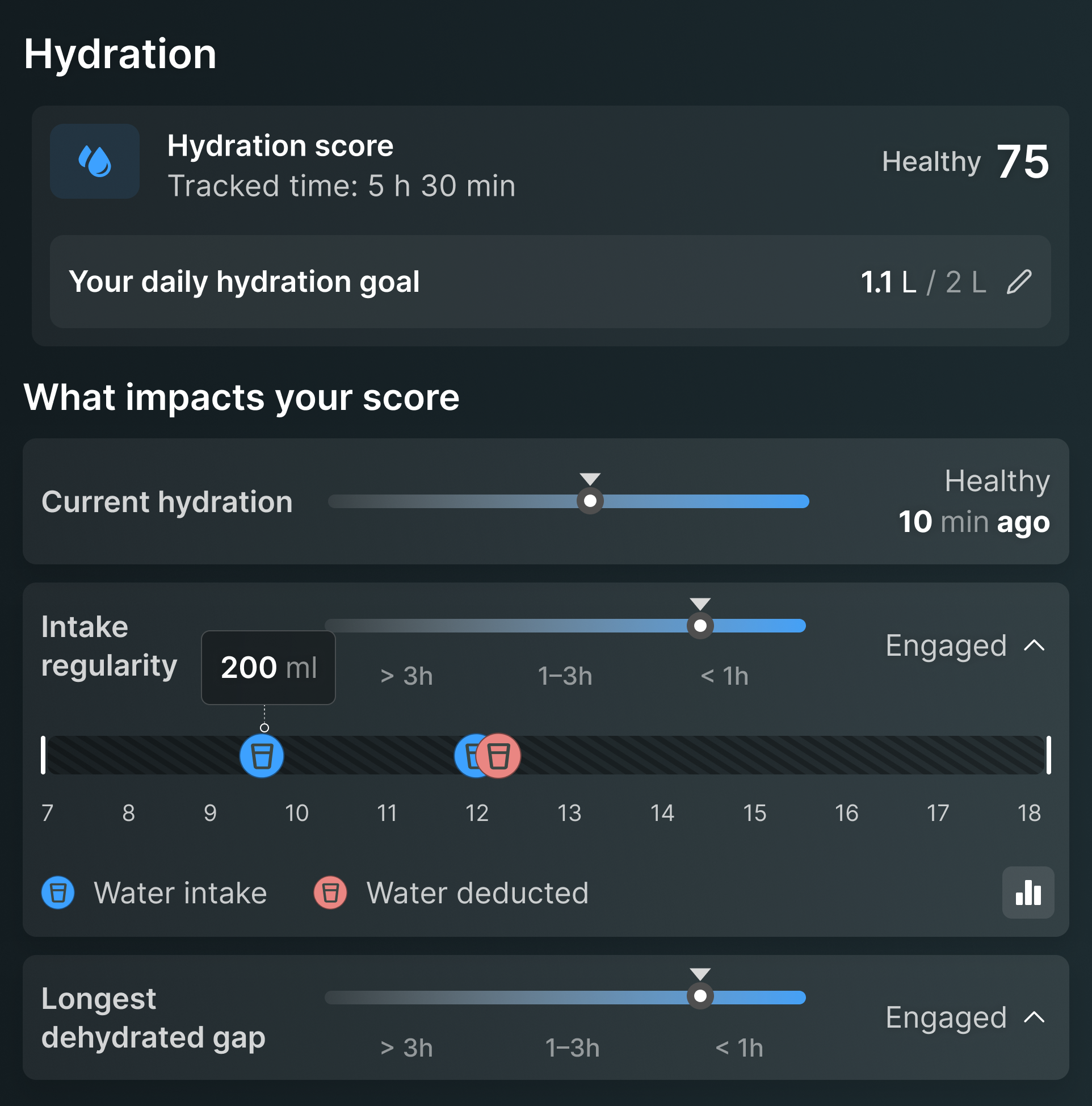Click the Longest dehydrated gap slider handle

[x=700, y=996]
